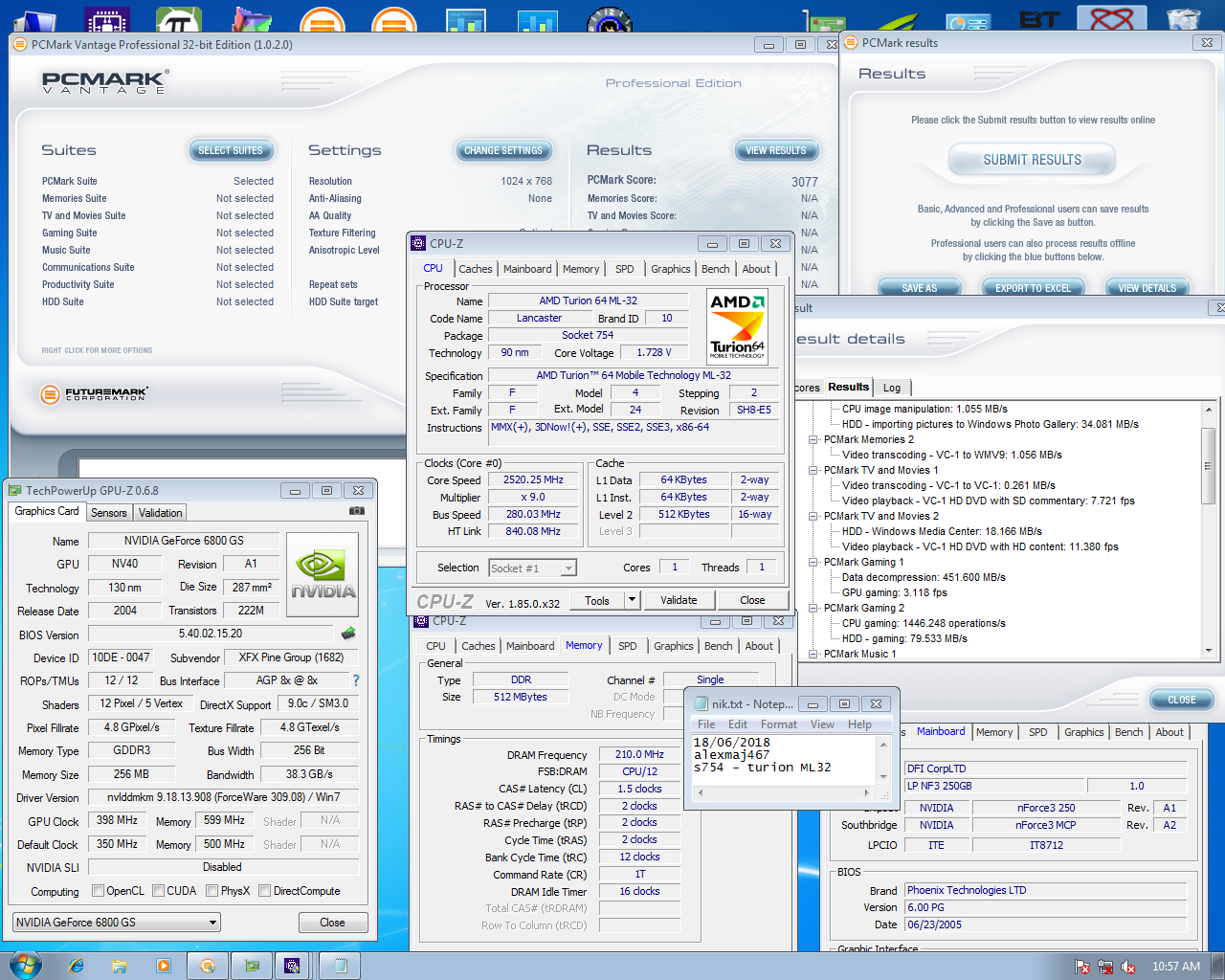Enable the PhysX checkbox in GPU-Z
The height and width of the screenshot is (980, 1225).
tap(212, 891)
